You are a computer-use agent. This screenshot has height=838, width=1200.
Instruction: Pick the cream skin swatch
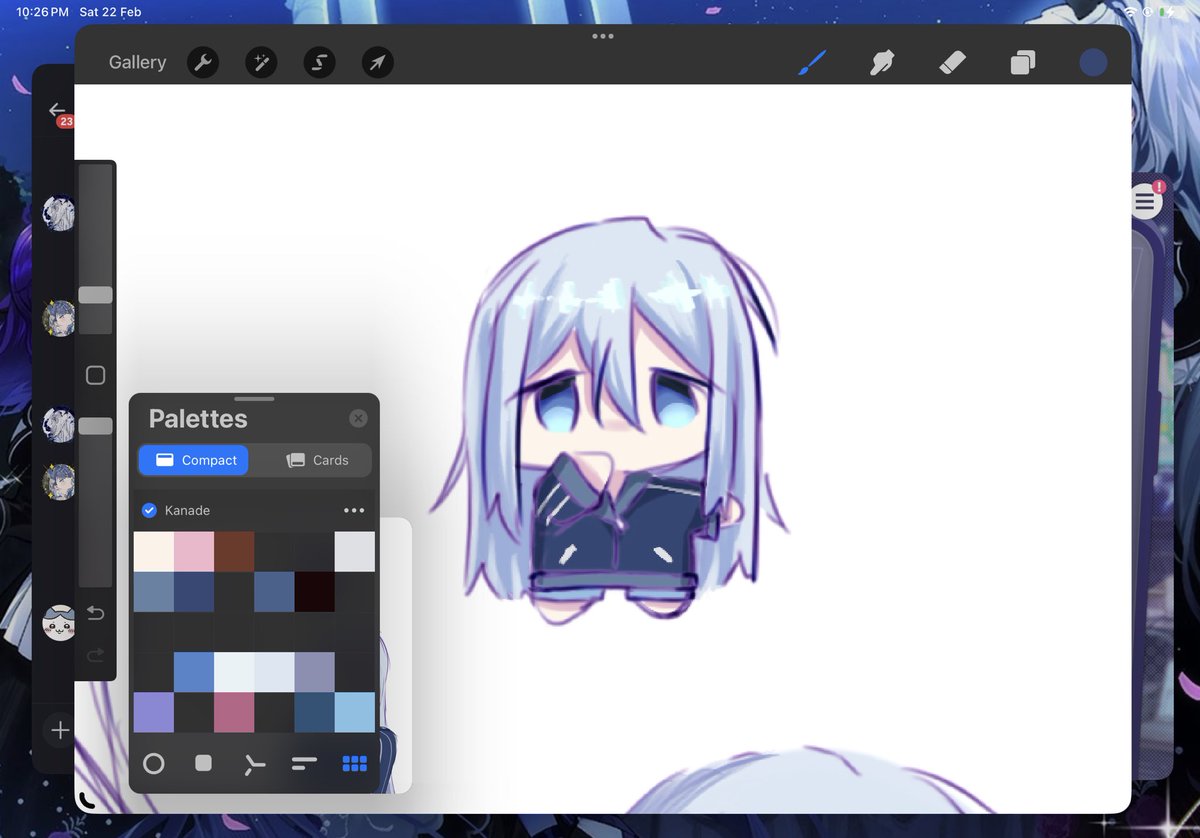[153, 551]
